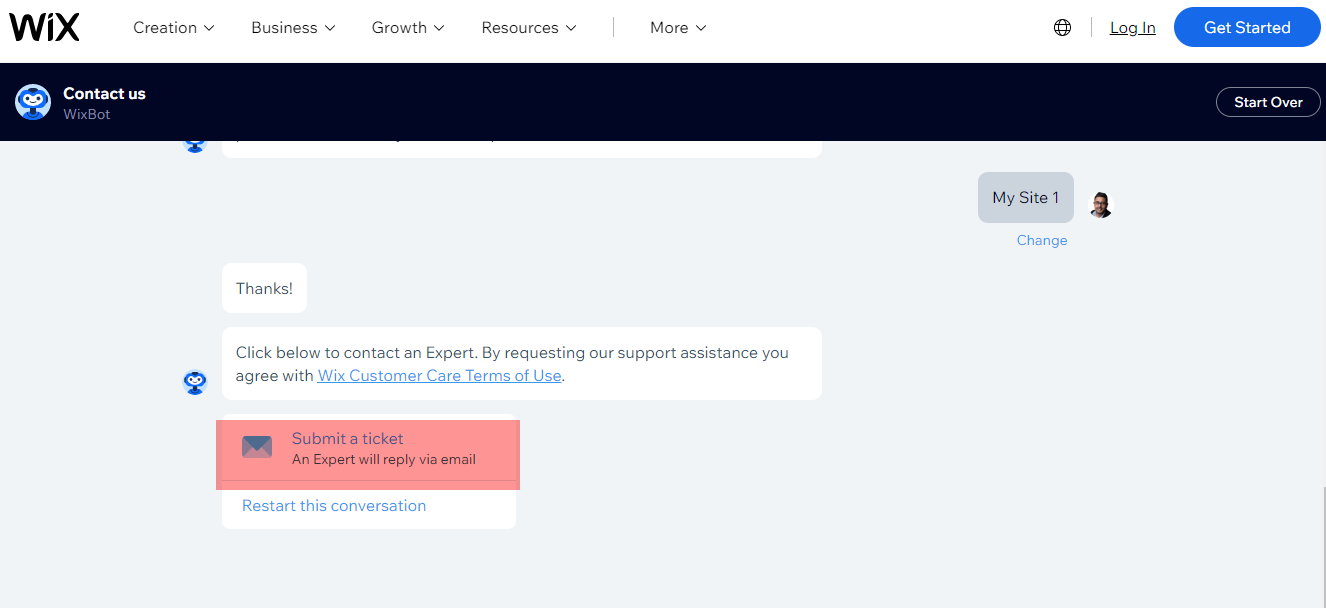Click the Change link under My Site 1

click(x=1042, y=240)
